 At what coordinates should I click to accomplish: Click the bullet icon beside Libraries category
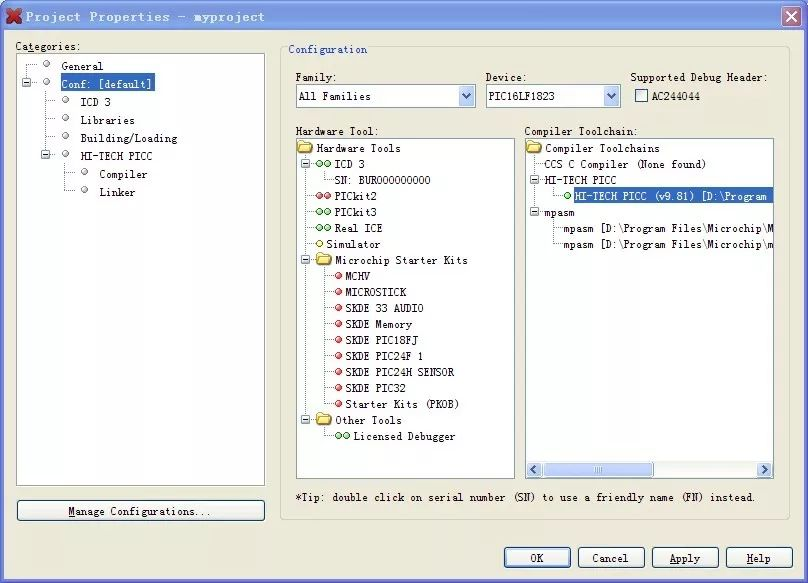65,118
